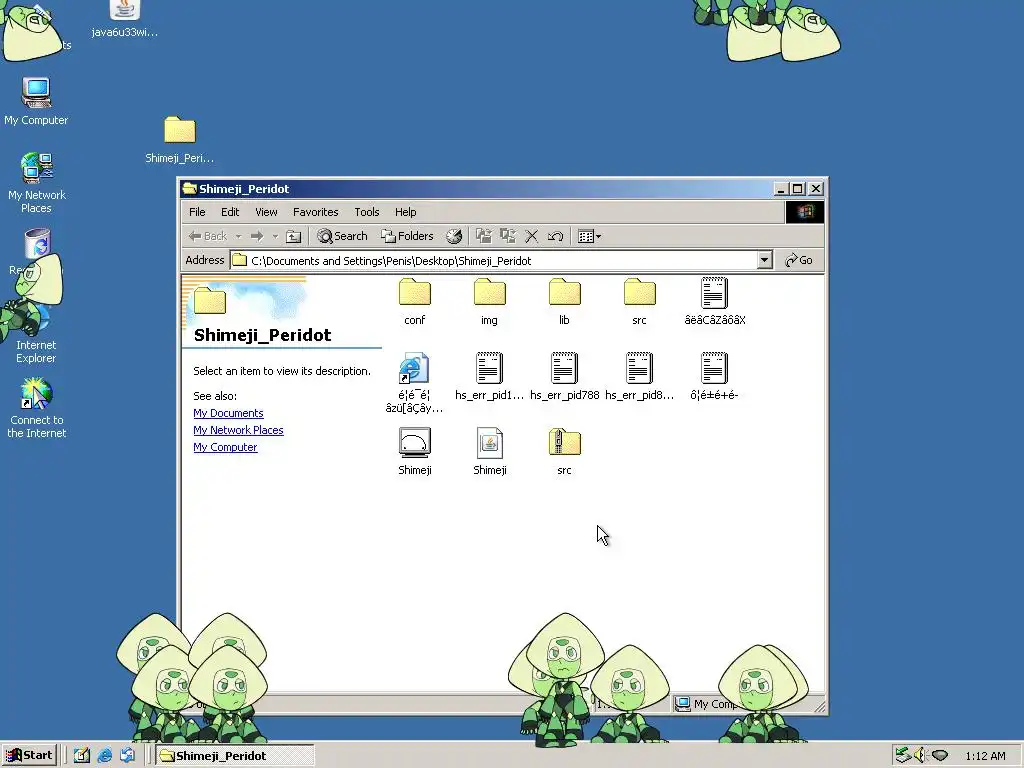The height and width of the screenshot is (768, 1024).
Task: Click the Show Desktop Quick Launch icon
Action: tap(82, 756)
